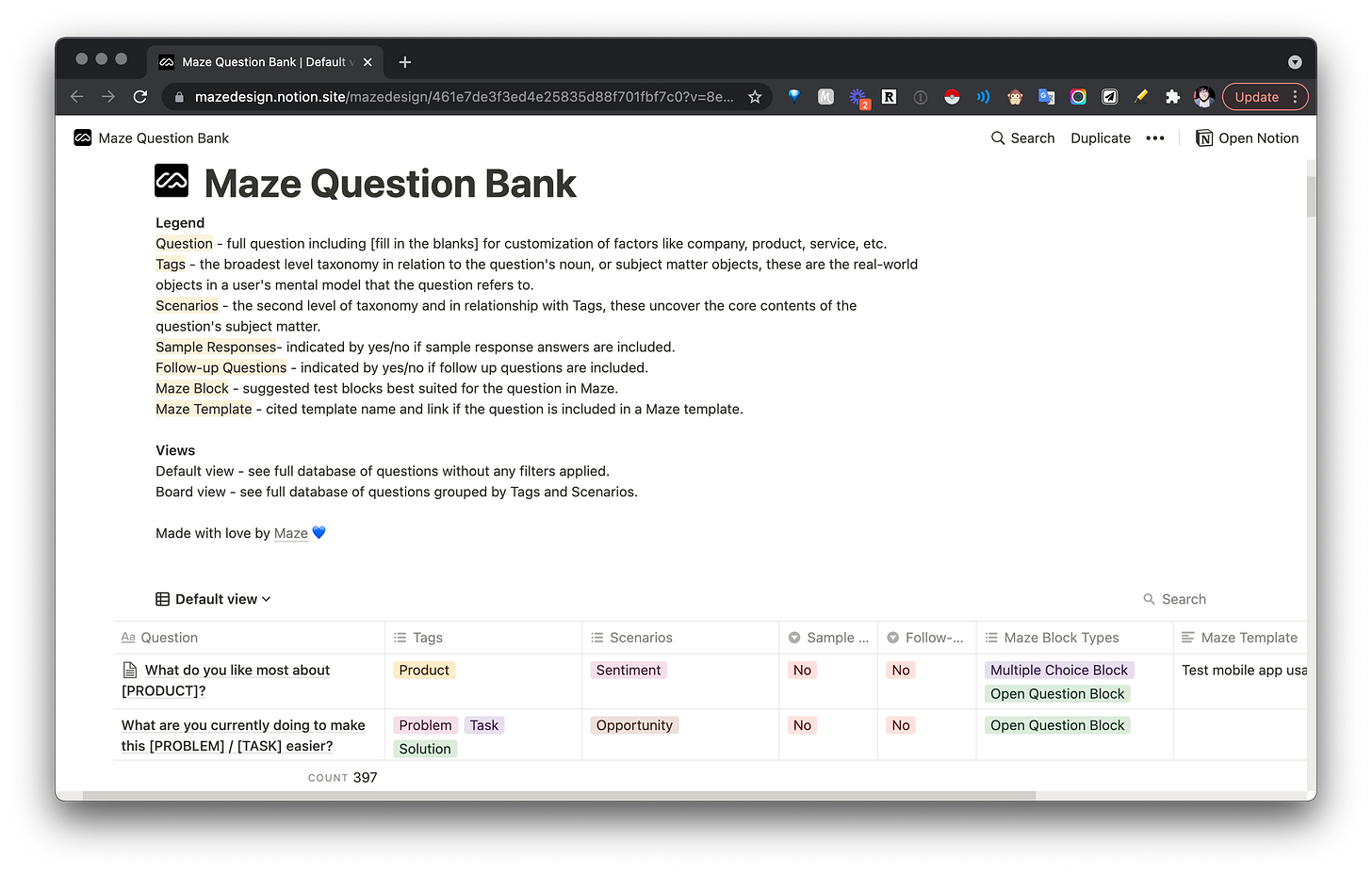Open the Extensions puzzle piece menu

click(x=1172, y=96)
